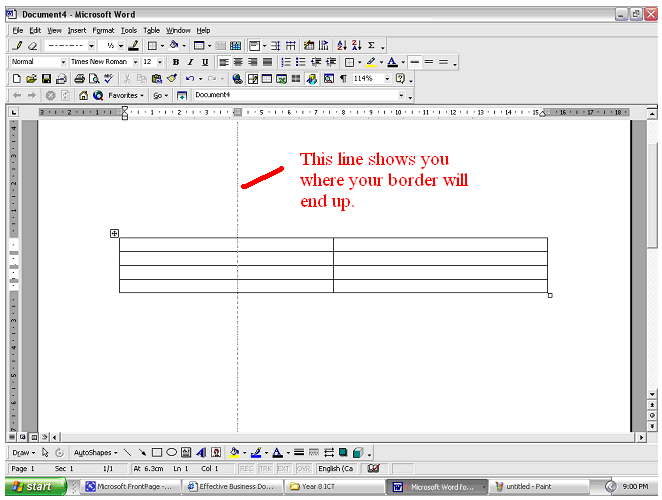This screenshot has height=500, width=662.
Task: Click Insert Excel Worksheet icon
Action: coord(282,79)
